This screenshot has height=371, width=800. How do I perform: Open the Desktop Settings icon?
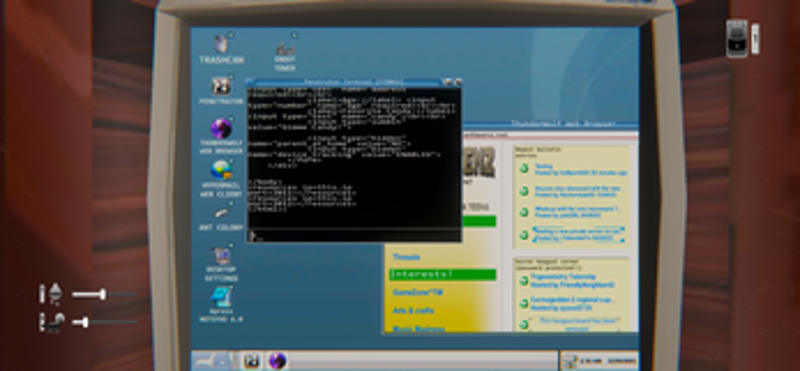coord(221,264)
